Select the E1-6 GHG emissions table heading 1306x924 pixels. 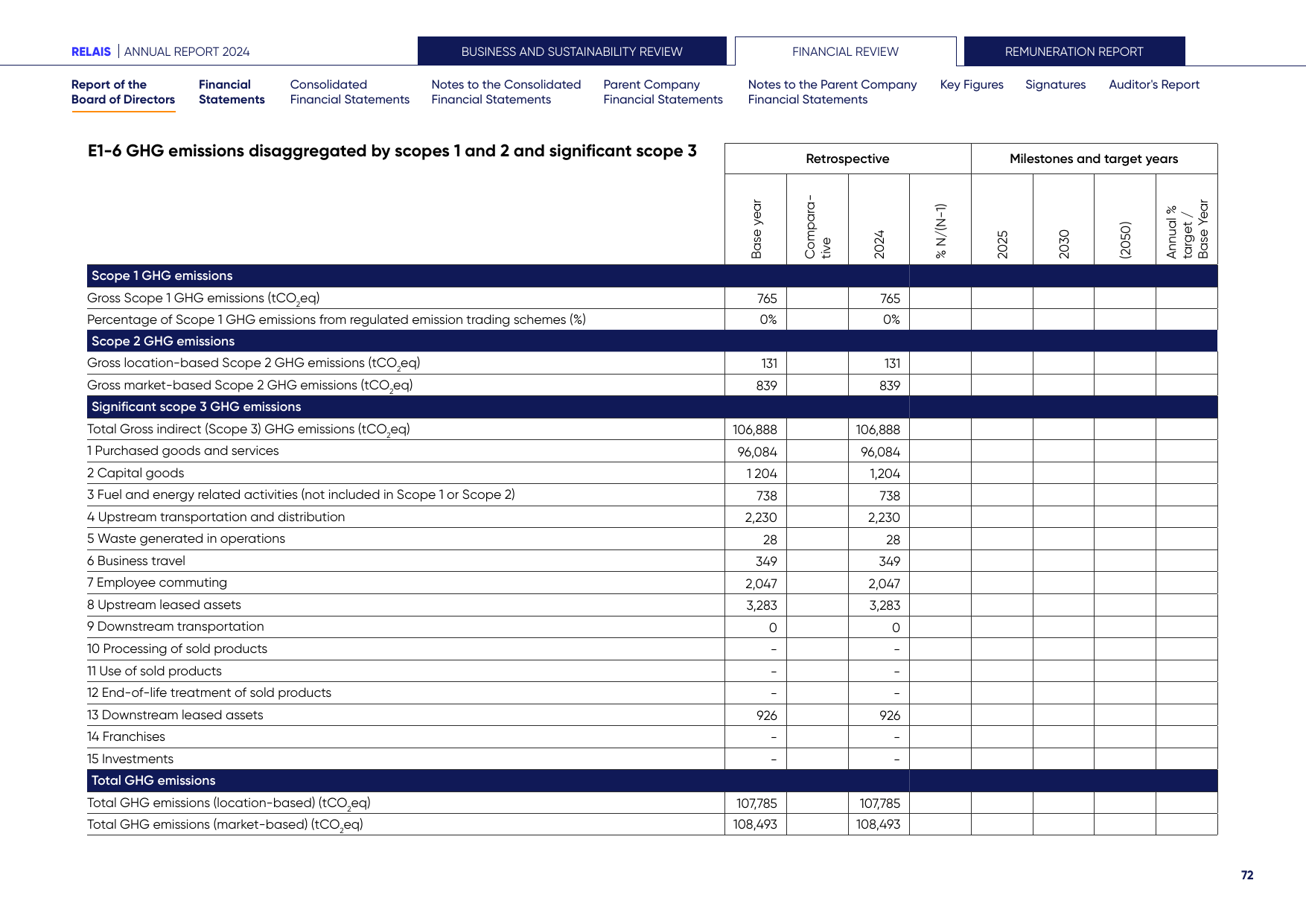pyautogui.click(x=392, y=151)
